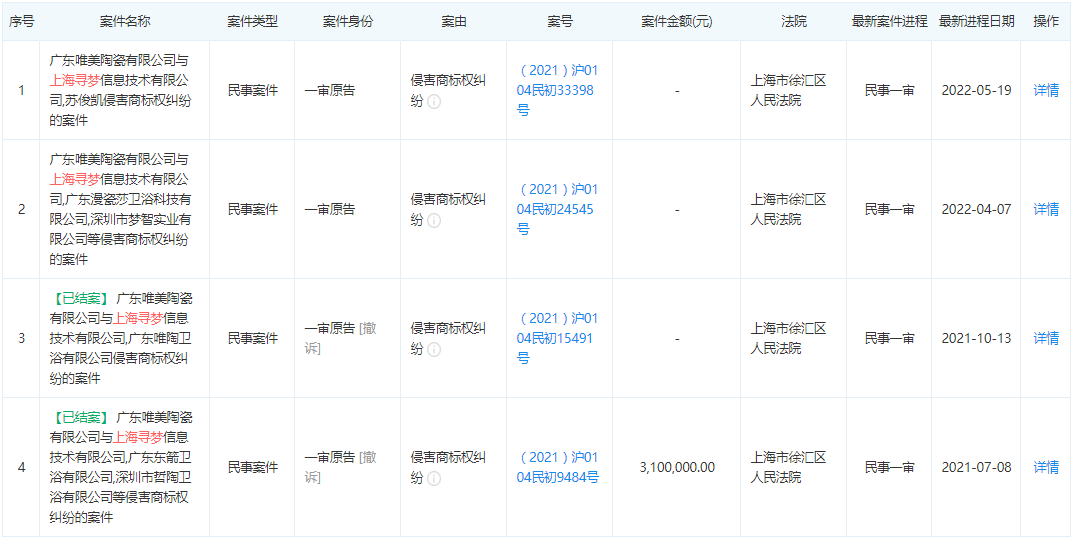Open 详情 for case row 2
Image resolution: width=1075 pixels, height=542 pixels.
(1046, 209)
